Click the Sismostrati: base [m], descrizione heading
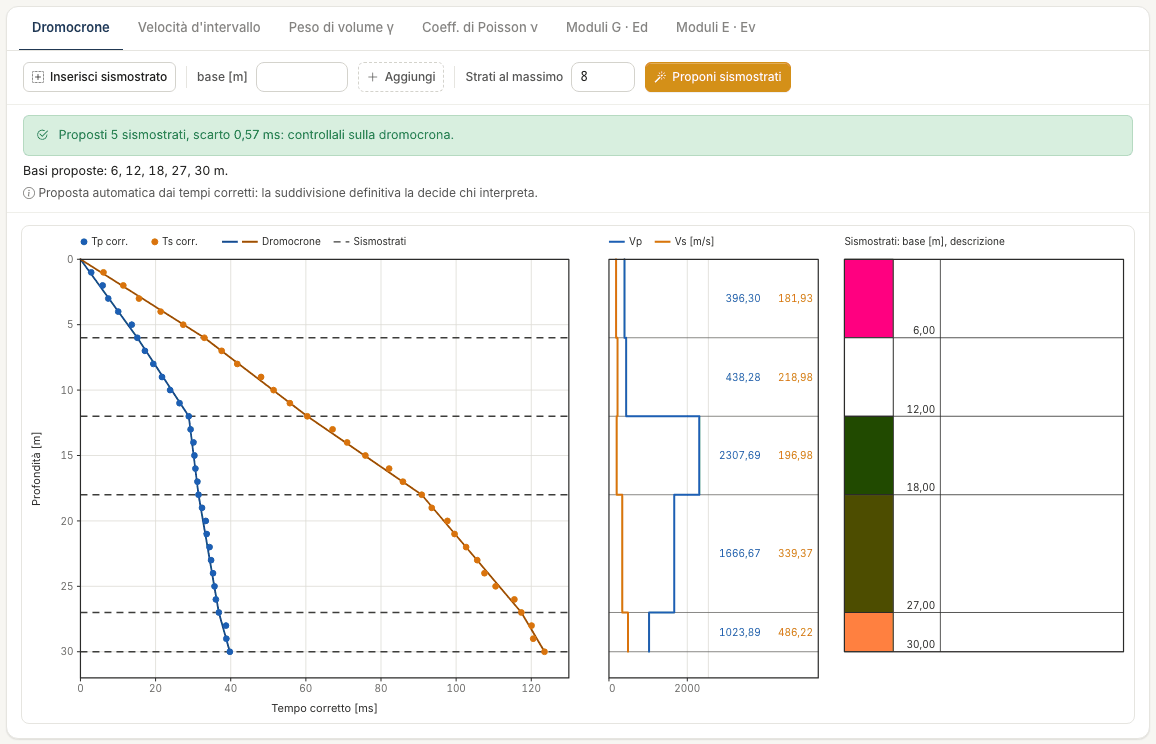 (925, 241)
